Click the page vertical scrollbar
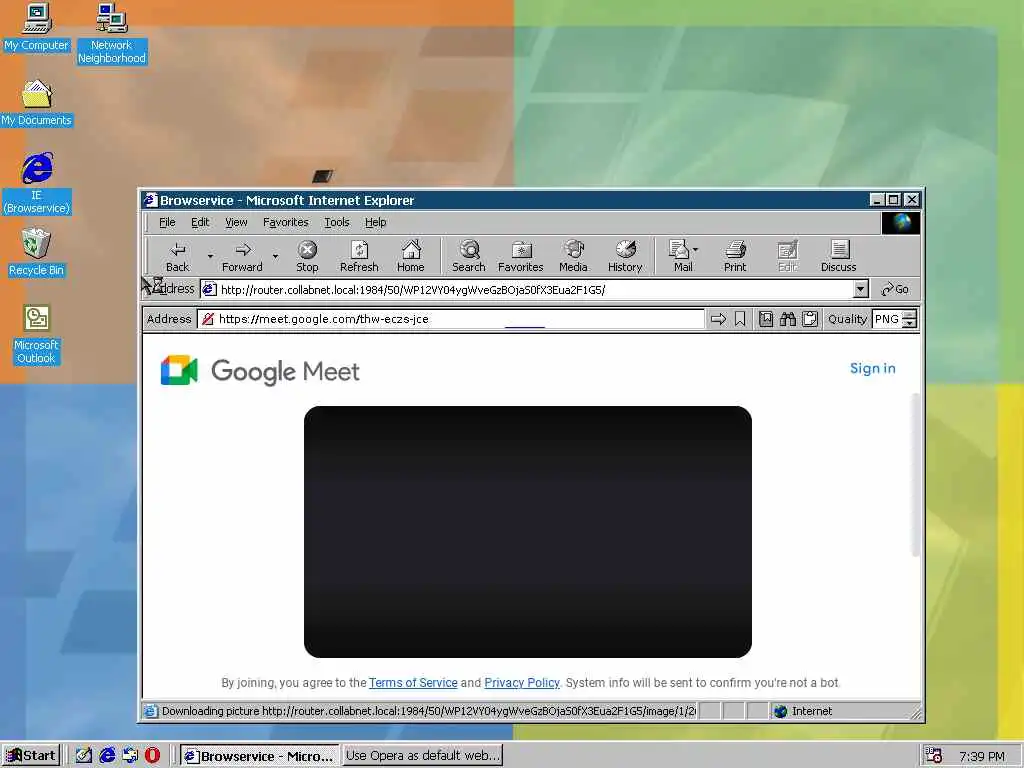1024x768 pixels. (x=916, y=475)
